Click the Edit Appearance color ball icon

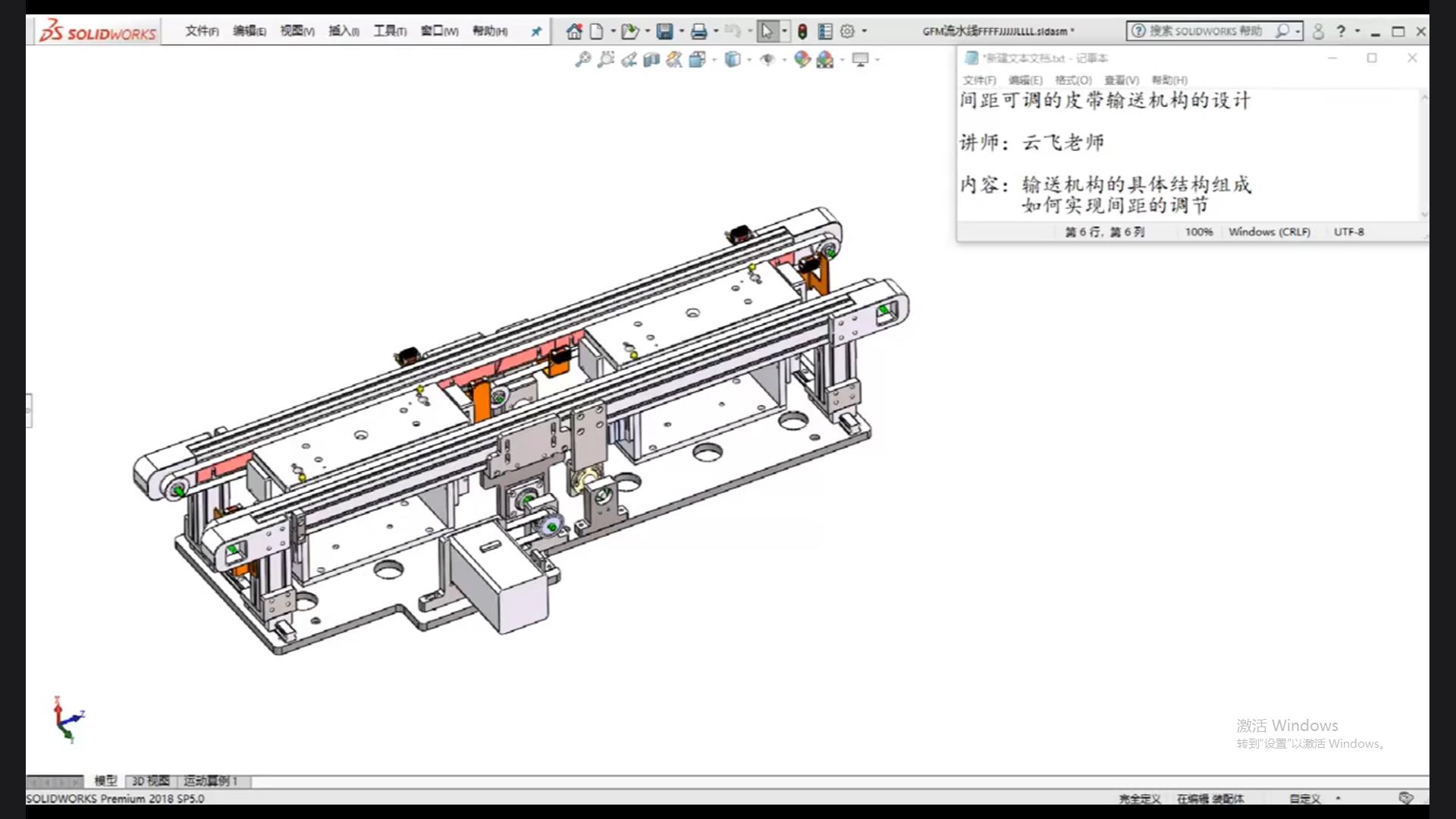point(802,59)
